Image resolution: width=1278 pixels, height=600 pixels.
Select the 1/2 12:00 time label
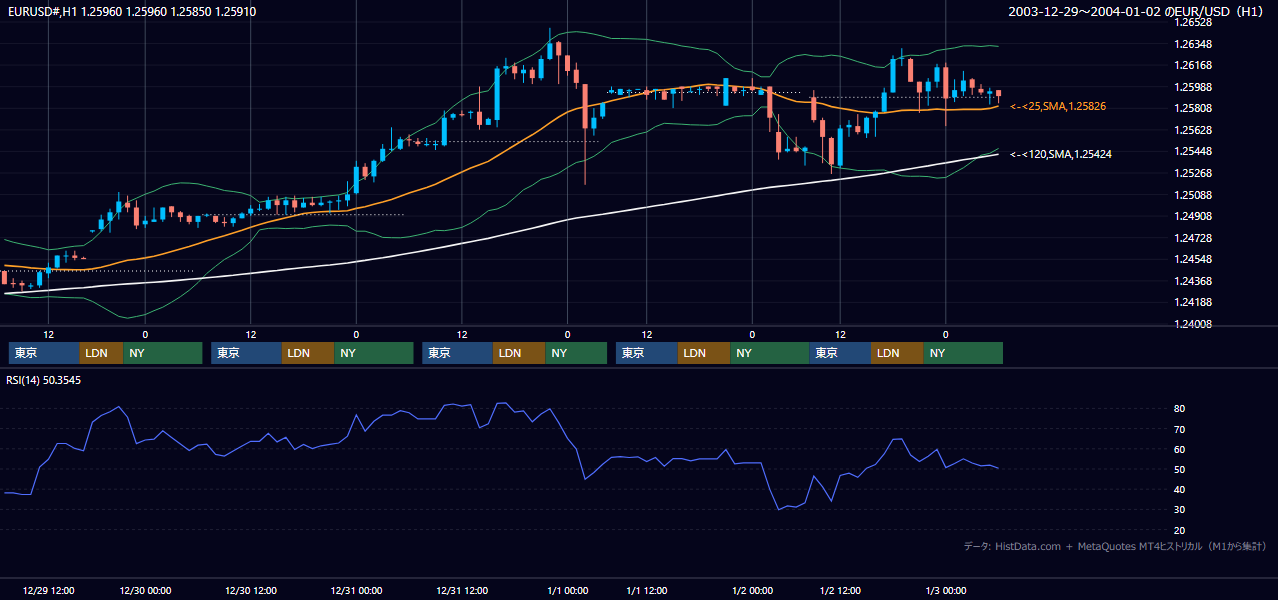click(x=840, y=590)
